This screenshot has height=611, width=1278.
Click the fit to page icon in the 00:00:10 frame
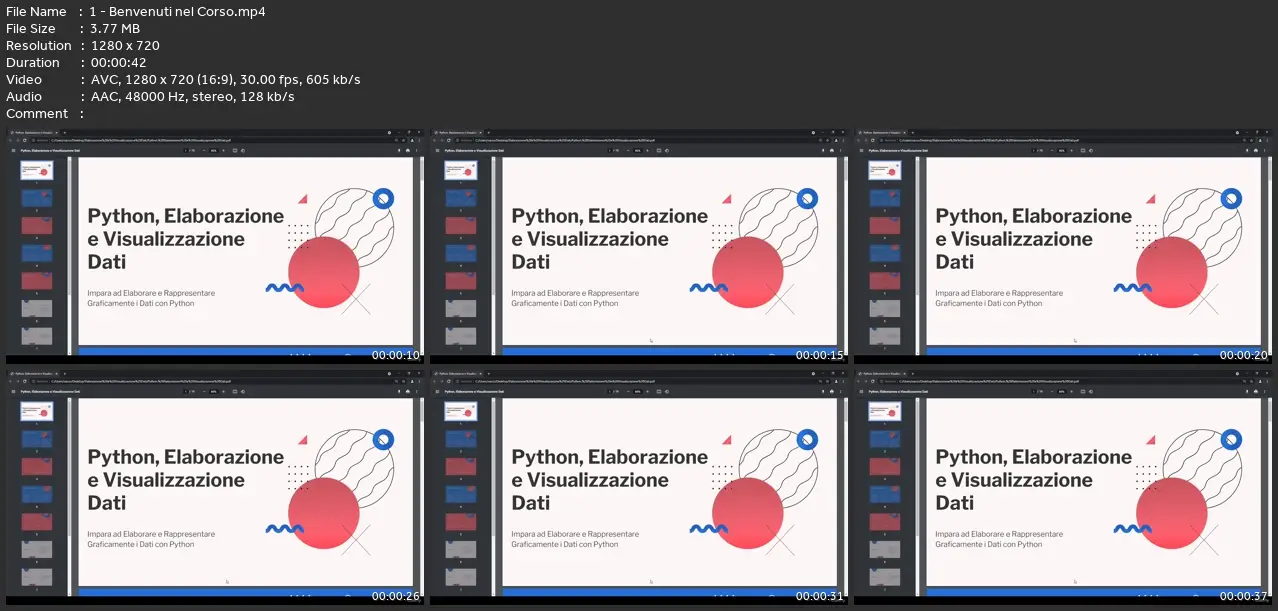tap(234, 151)
